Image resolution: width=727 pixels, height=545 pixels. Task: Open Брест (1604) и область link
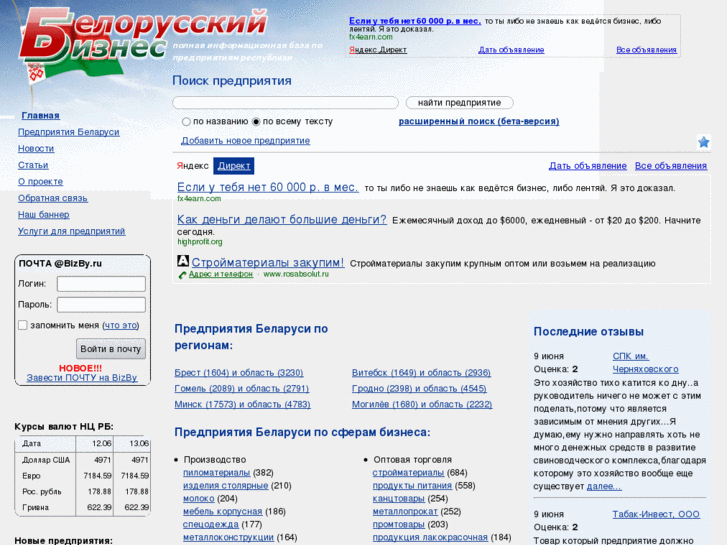[239, 373]
